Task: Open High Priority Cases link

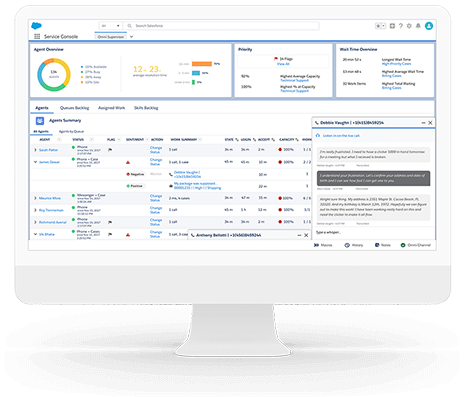Action: coord(396,64)
